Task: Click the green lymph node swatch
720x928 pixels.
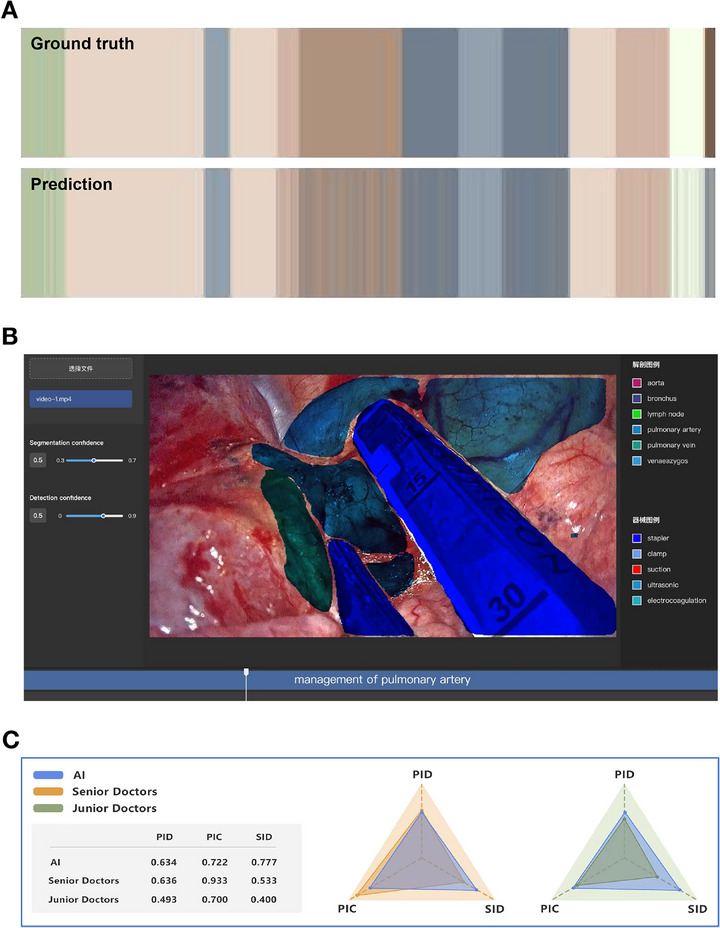Action: click(x=637, y=414)
